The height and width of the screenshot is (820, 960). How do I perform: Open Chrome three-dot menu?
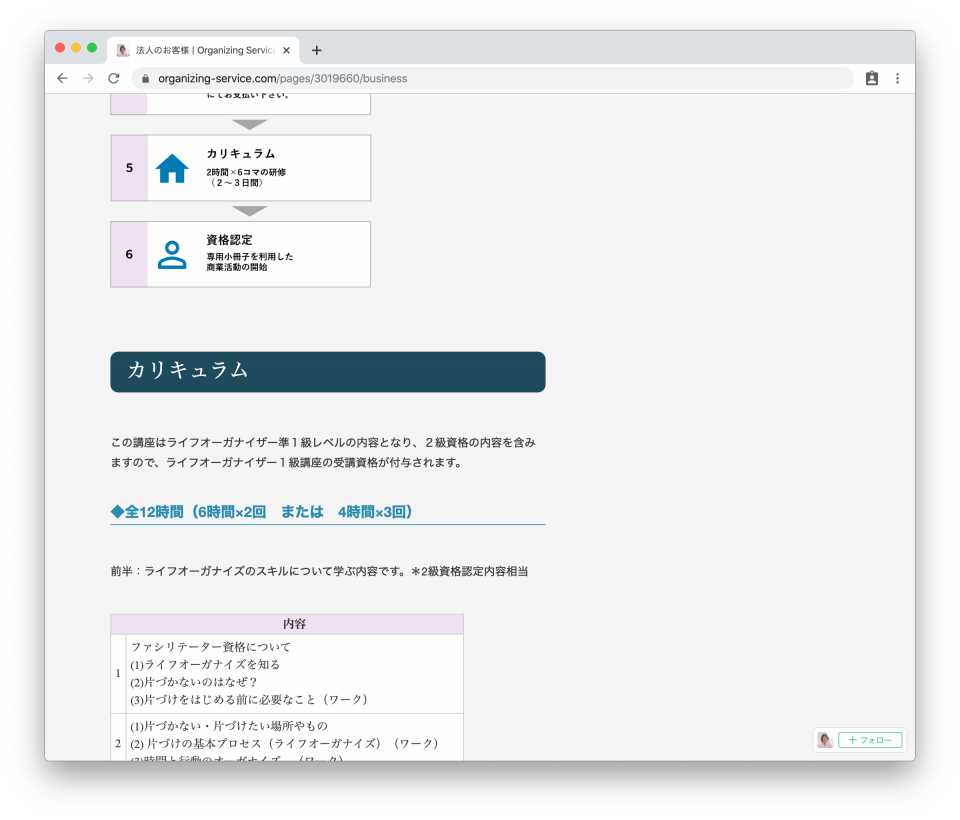click(898, 78)
